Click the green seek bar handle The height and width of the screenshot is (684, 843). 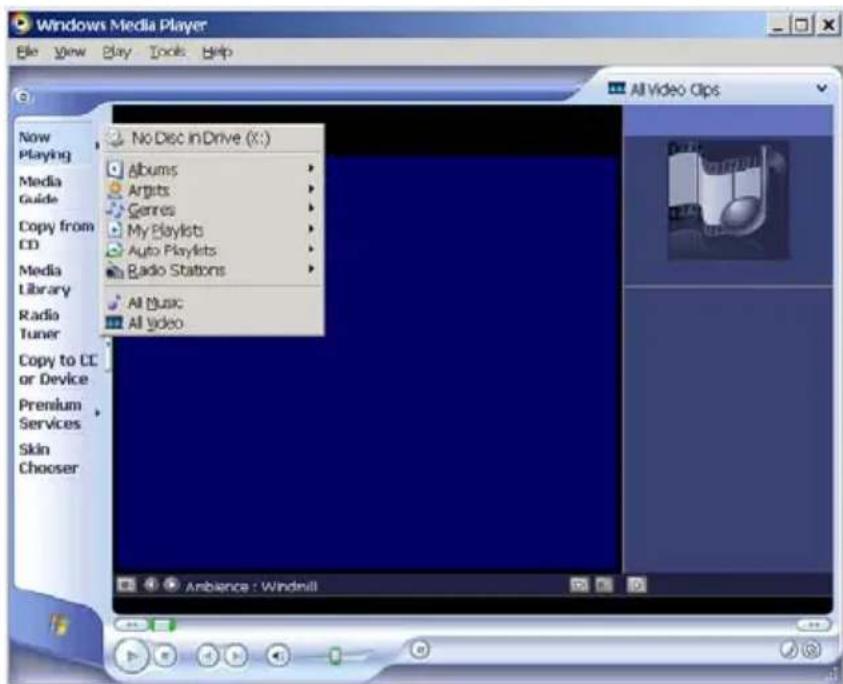point(163,625)
